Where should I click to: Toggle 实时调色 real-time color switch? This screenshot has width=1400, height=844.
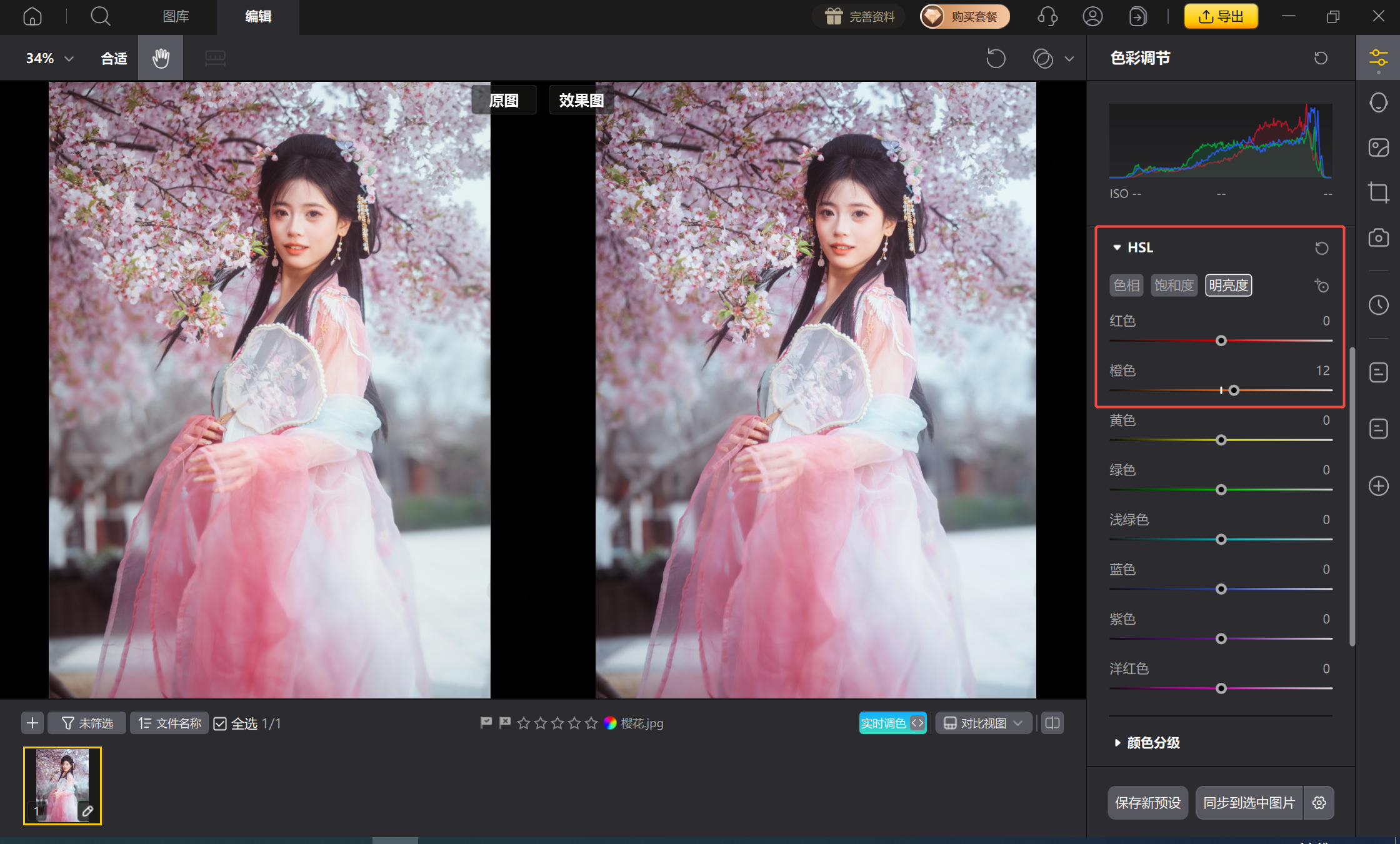[892, 723]
